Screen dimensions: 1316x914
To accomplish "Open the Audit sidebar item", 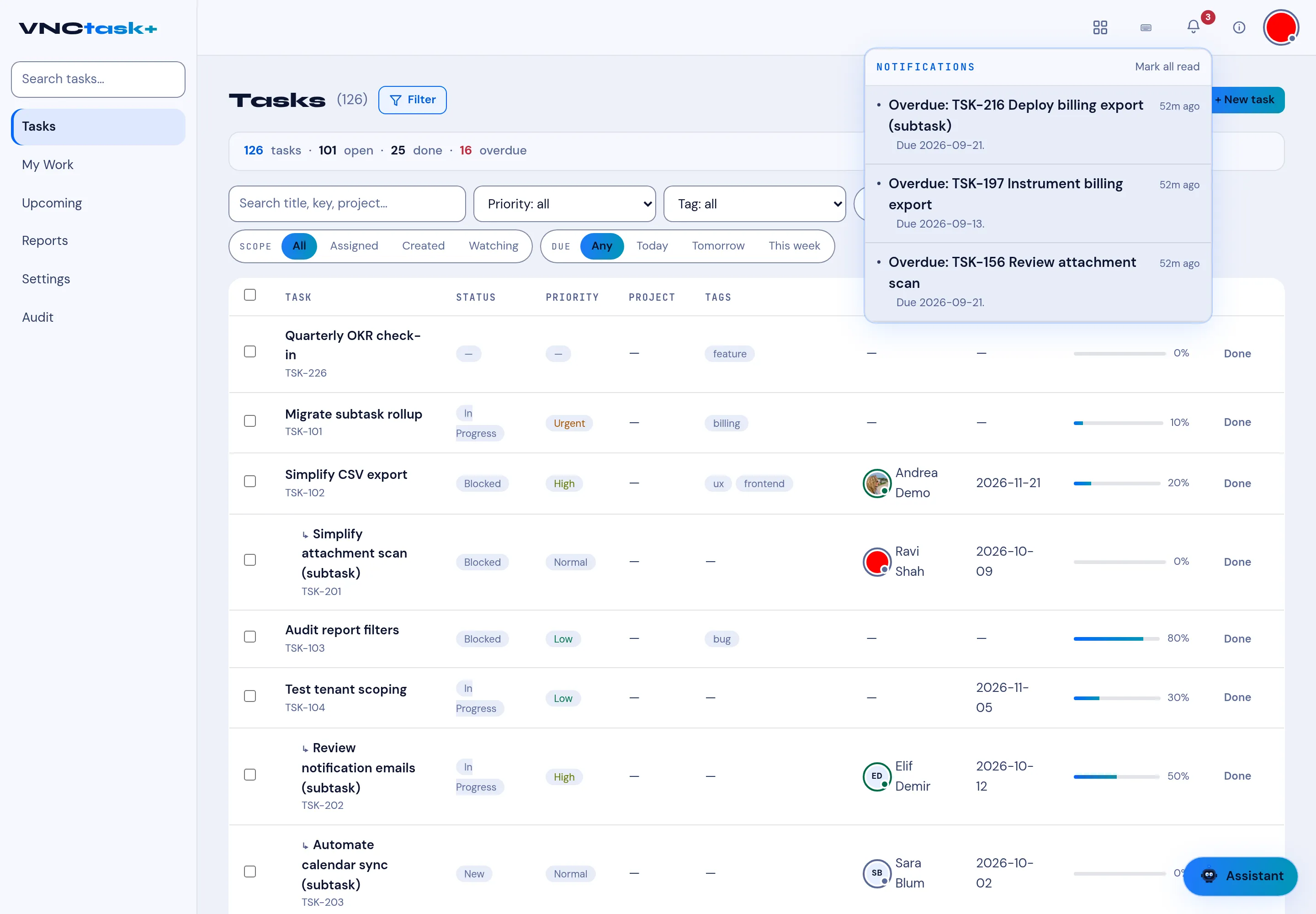I will tap(98, 317).
